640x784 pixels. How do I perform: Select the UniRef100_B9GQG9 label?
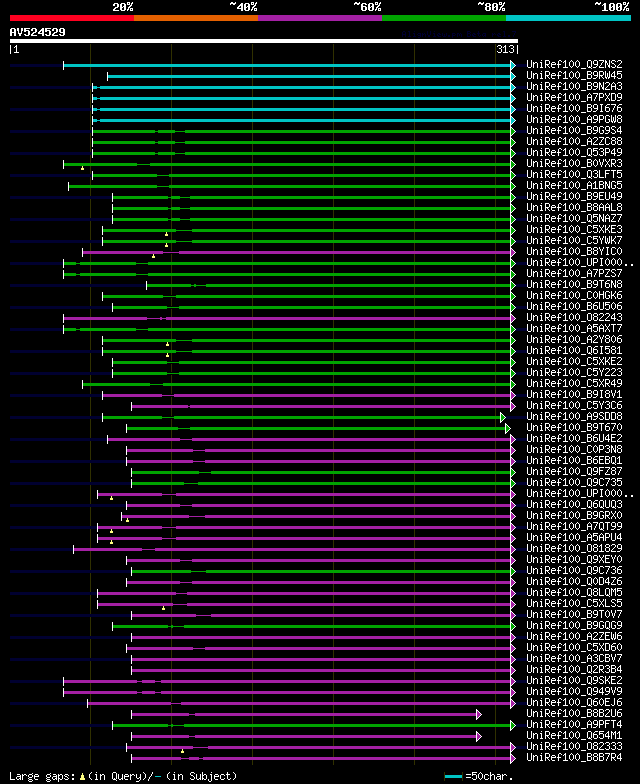pos(574,626)
